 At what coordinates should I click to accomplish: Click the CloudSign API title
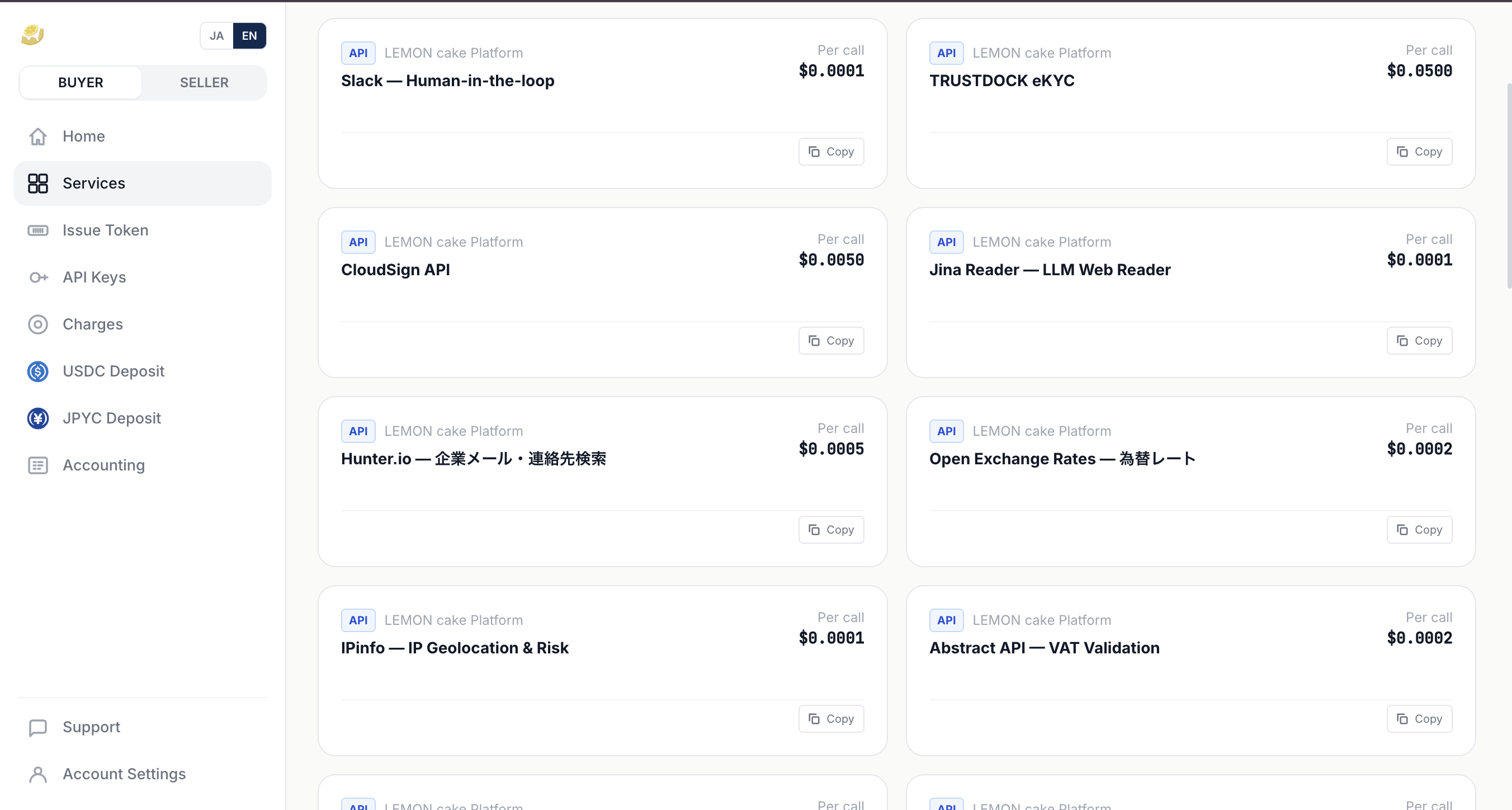[395, 270]
